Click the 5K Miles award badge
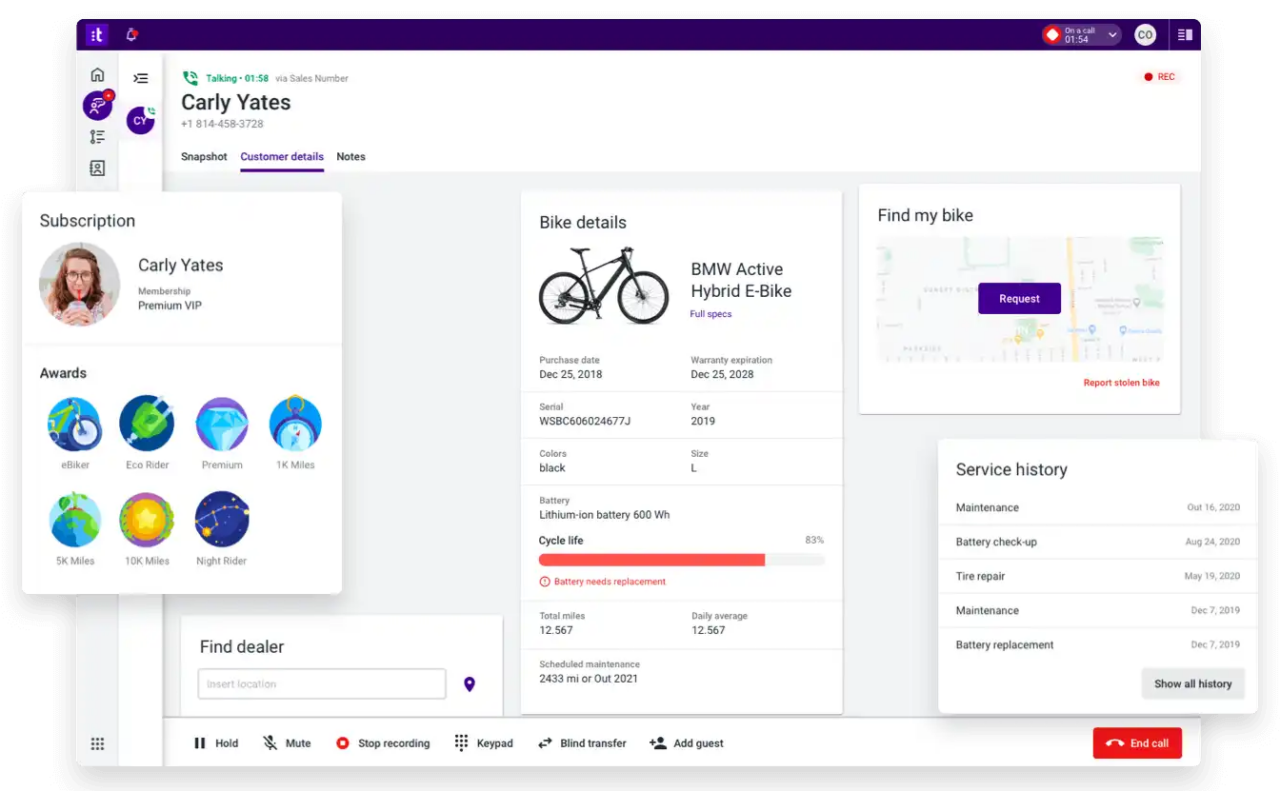1280x791 pixels. pos(75,519)
